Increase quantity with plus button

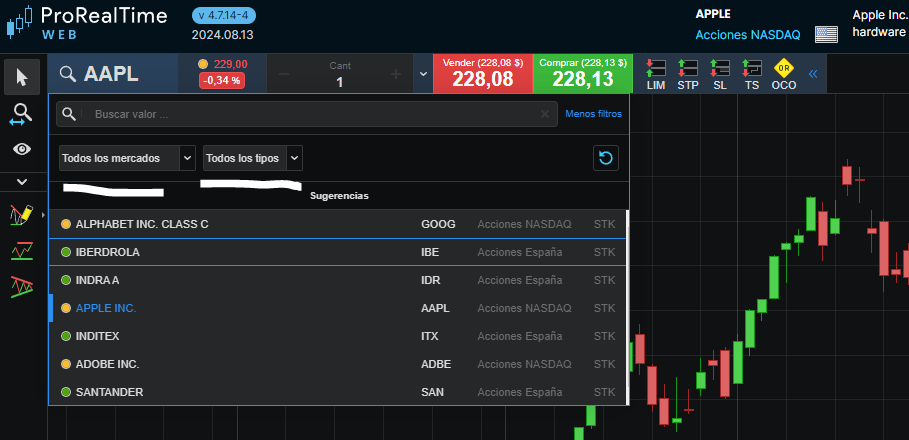pos(396,74)
